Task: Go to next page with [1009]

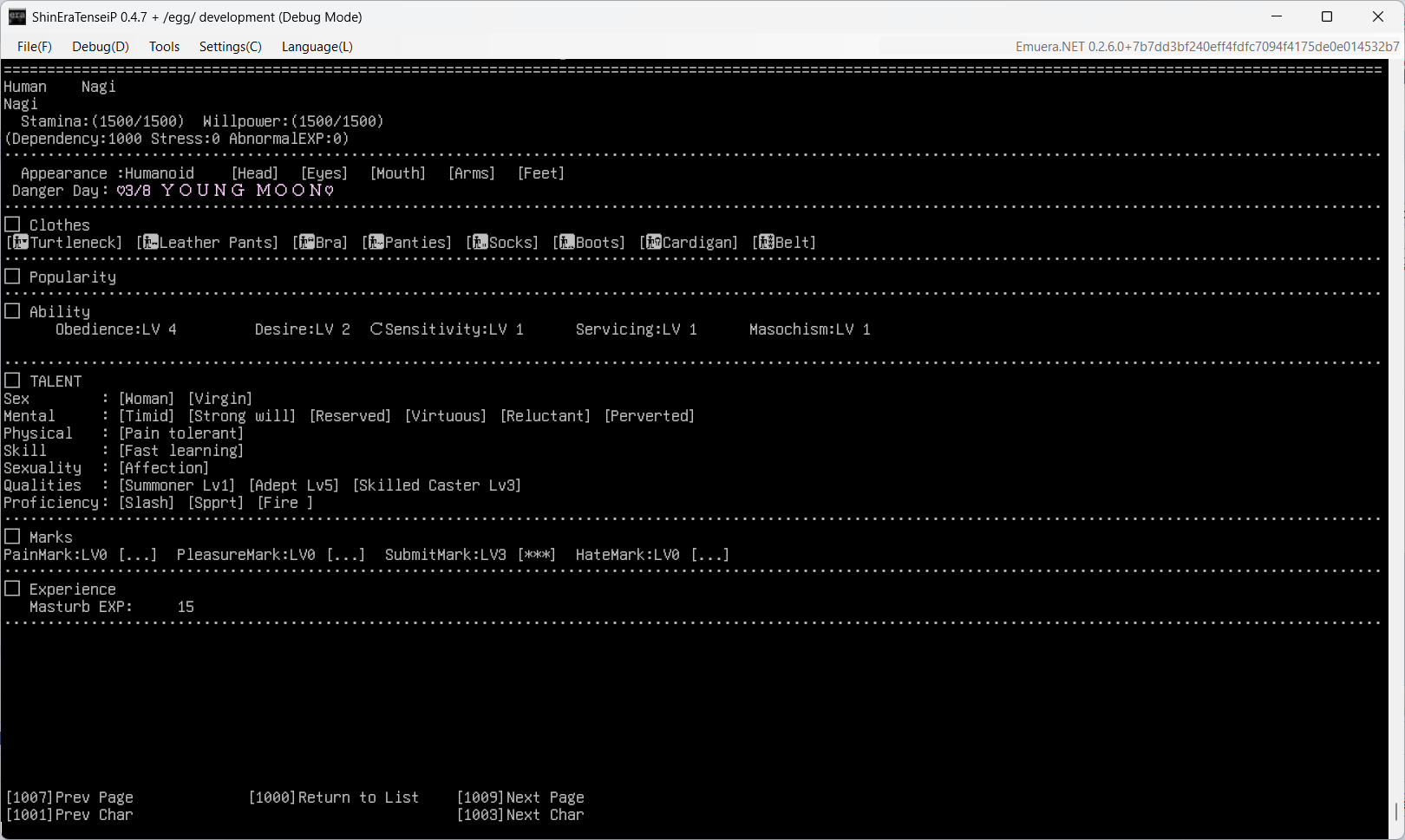Action: point(520,798)
